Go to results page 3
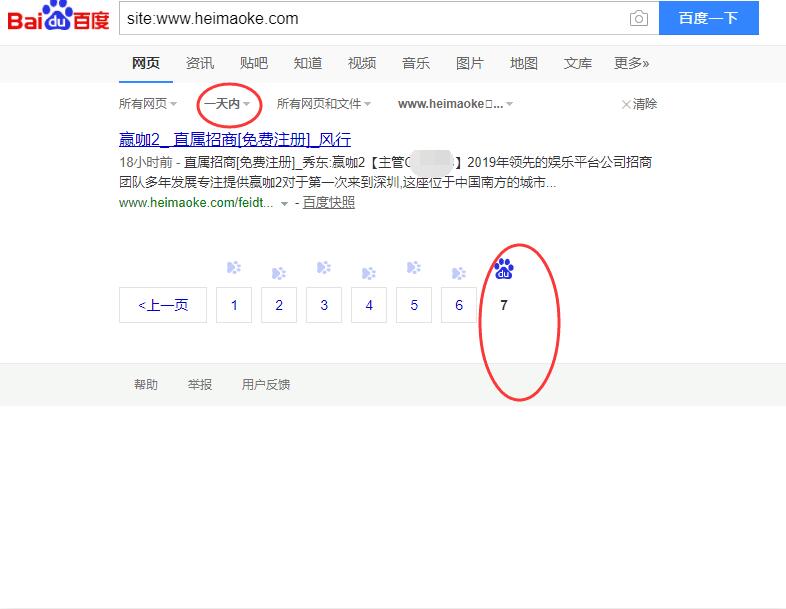 (324, 305)
